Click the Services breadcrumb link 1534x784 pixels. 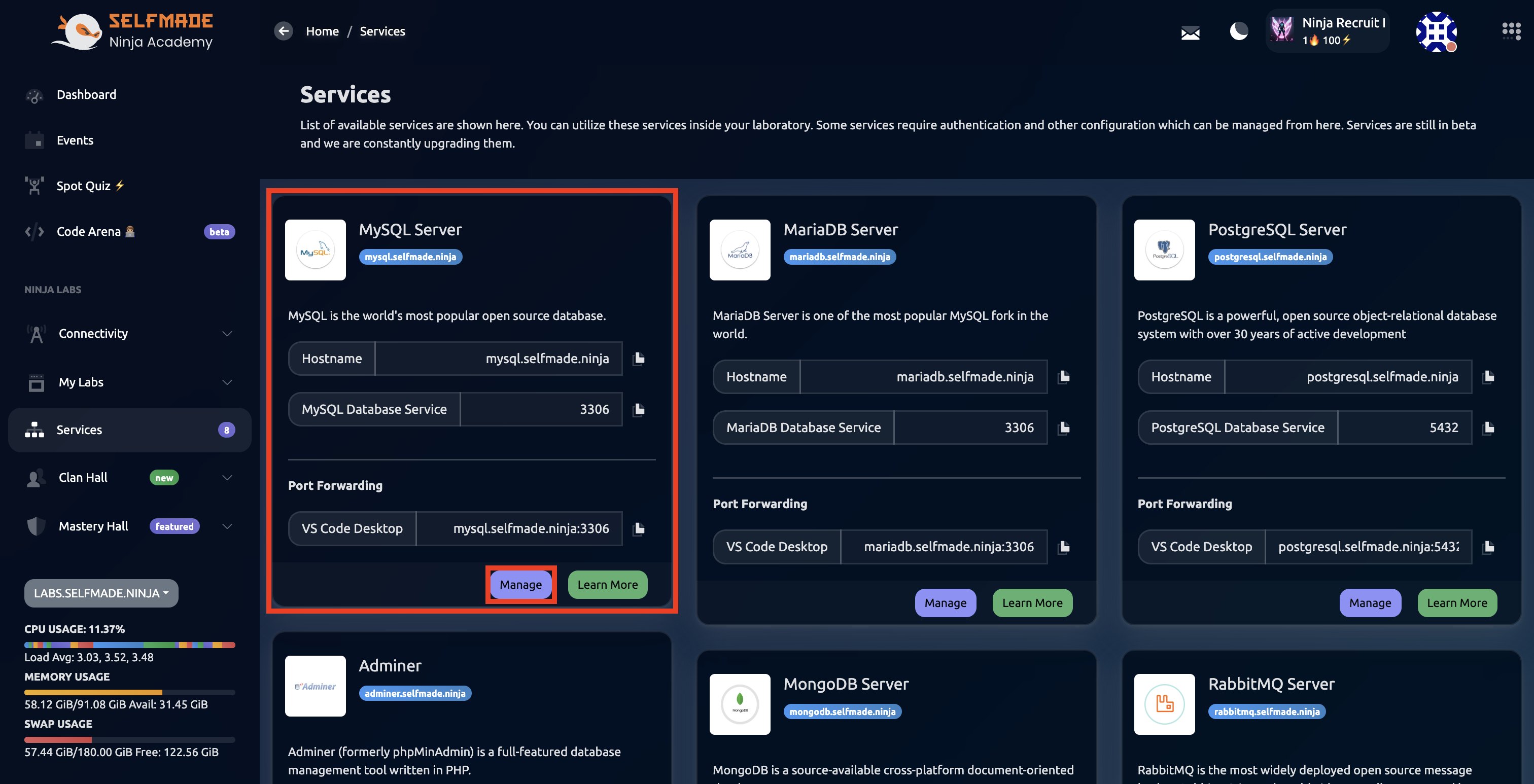pyautogui.click(x=382, y=31)
